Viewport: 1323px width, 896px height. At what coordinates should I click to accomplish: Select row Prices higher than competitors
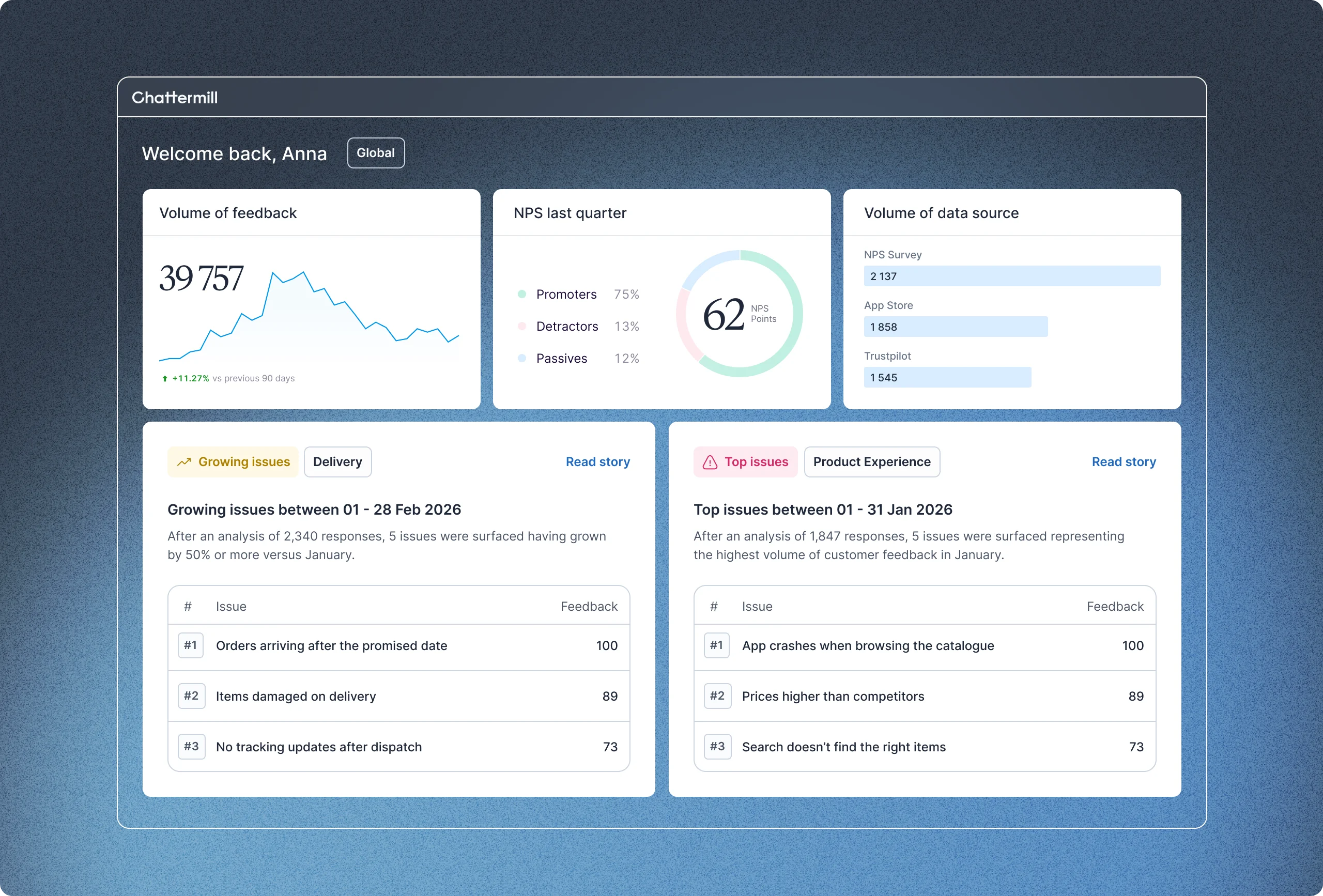click(x=925, y=696)
